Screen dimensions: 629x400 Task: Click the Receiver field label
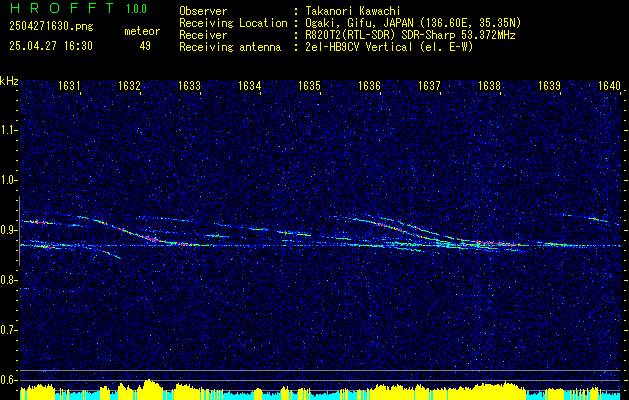click(203, 35)
